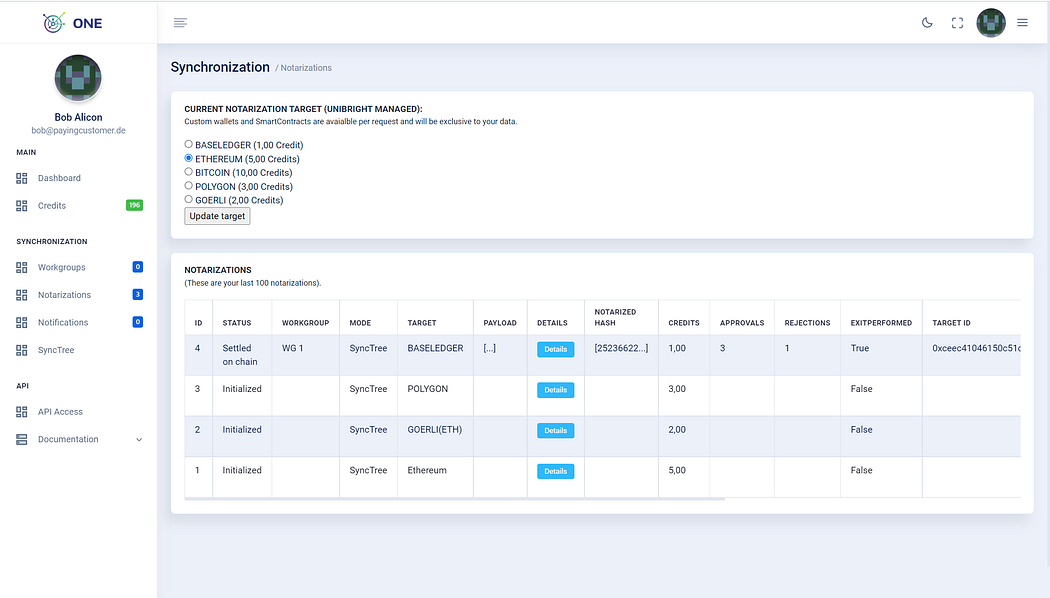1050x598 pixels.
Task: Click Notifications count badge showing 0
Action: click(x=138, y=321)
